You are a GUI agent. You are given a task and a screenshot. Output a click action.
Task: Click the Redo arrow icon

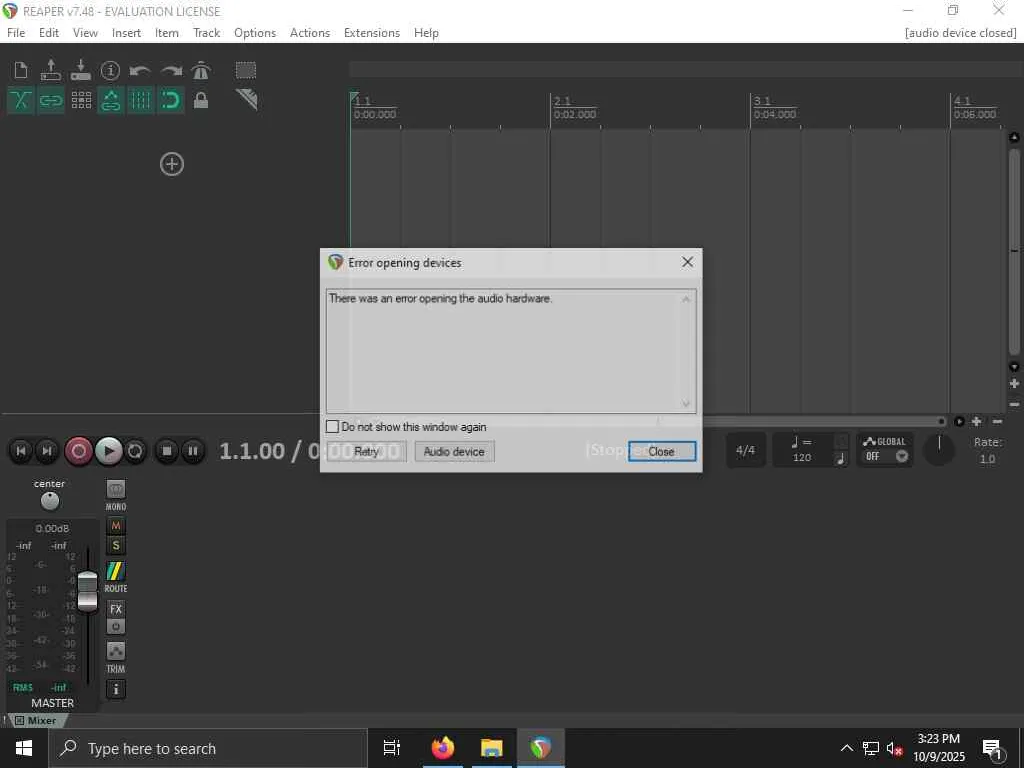pyautogui.click(x=171, y=70)
